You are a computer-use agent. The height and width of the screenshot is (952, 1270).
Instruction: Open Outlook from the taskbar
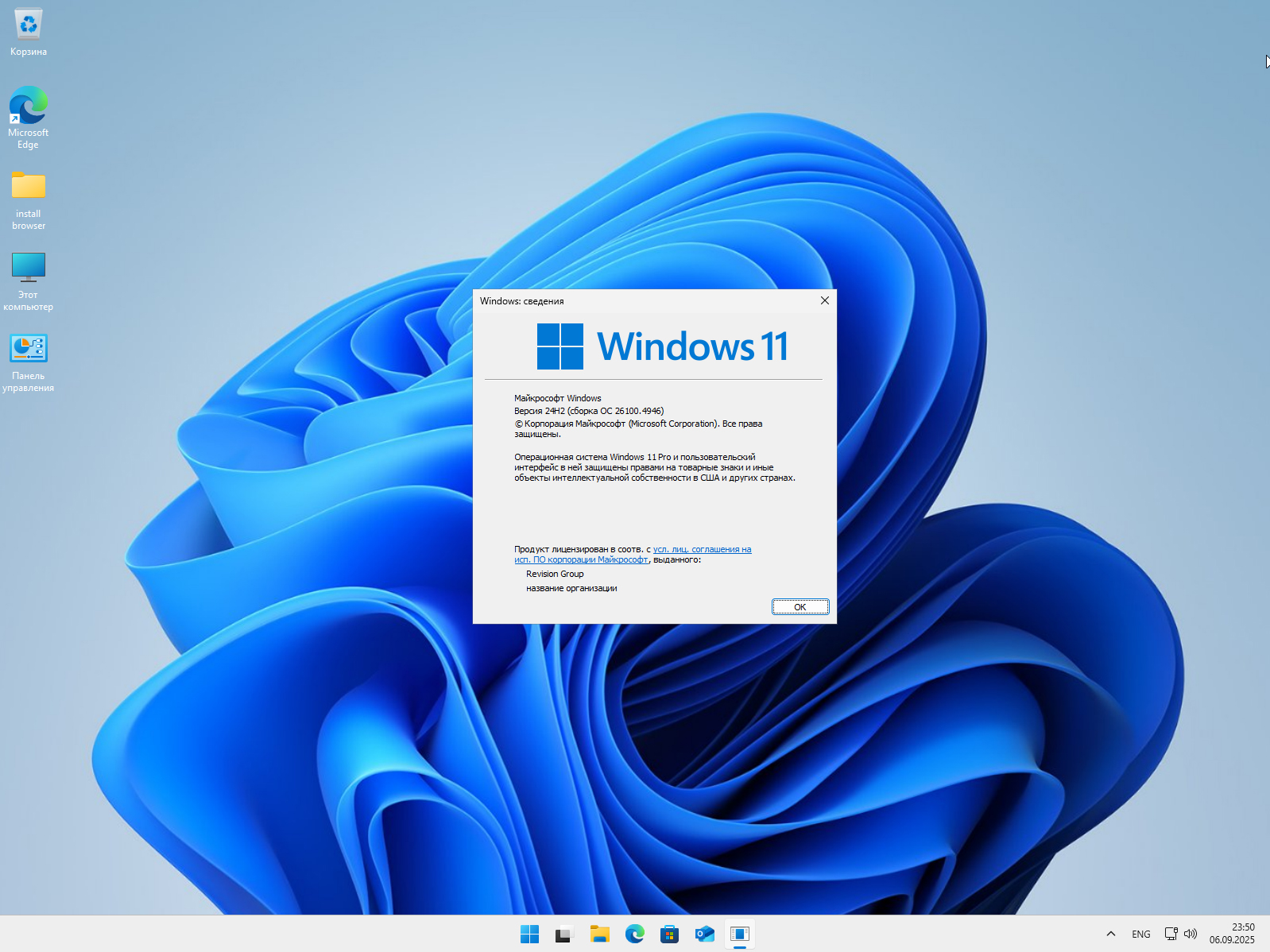(704, 935)
